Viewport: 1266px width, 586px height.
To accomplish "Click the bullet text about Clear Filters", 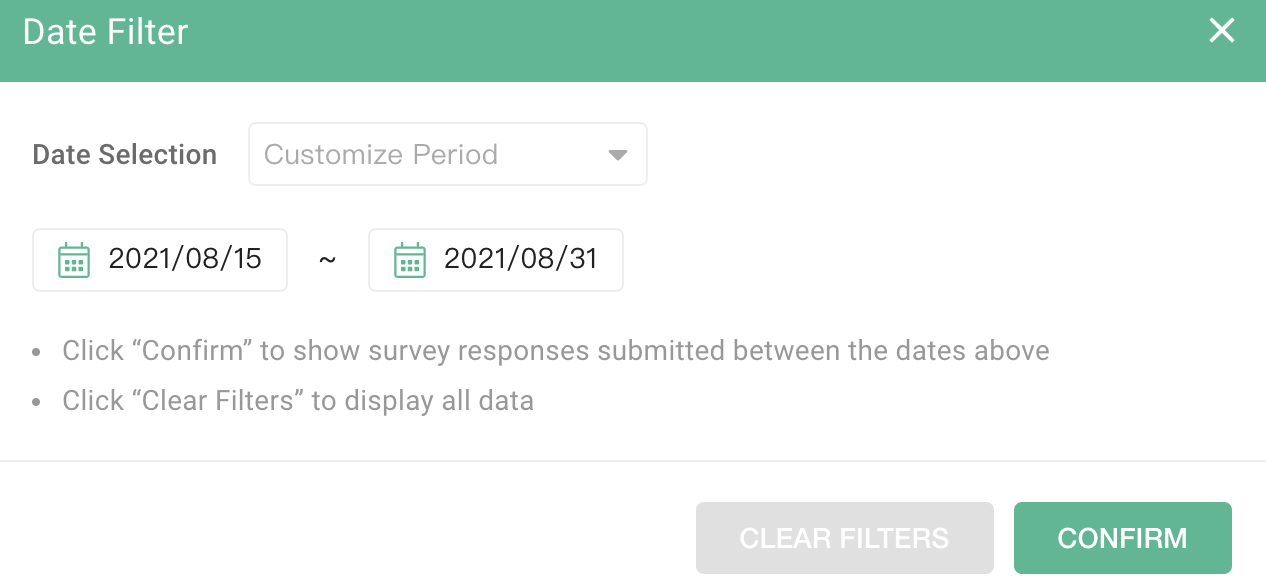I will coord(299,400).
